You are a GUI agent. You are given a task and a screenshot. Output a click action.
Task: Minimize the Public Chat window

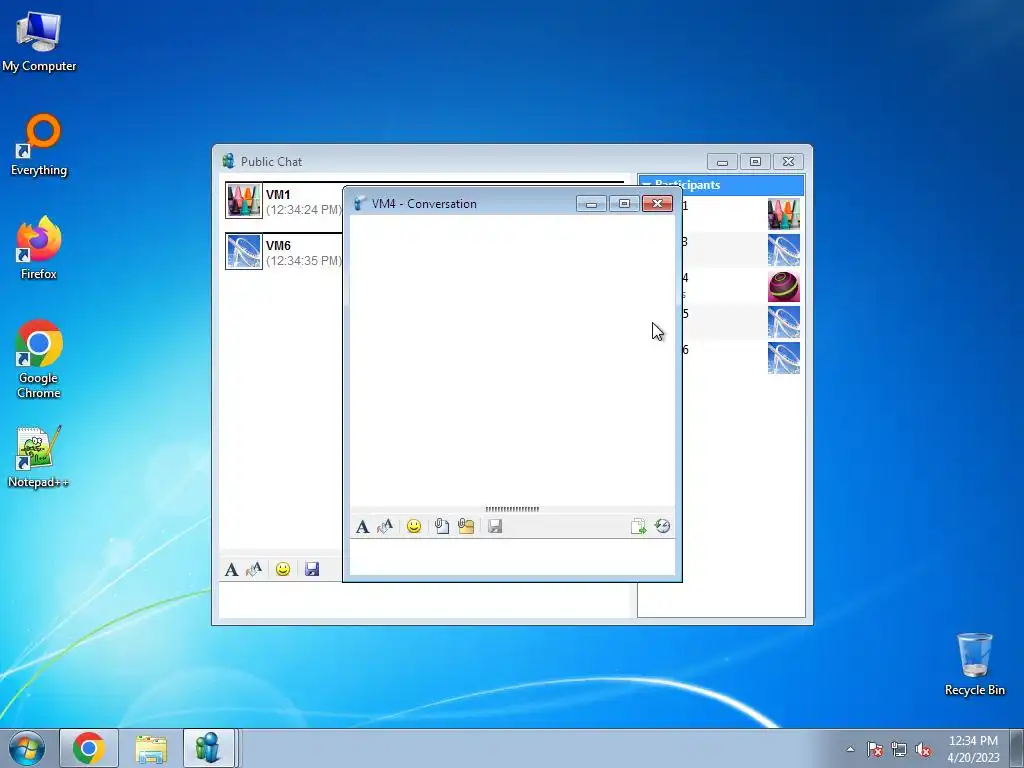(722, 161)
